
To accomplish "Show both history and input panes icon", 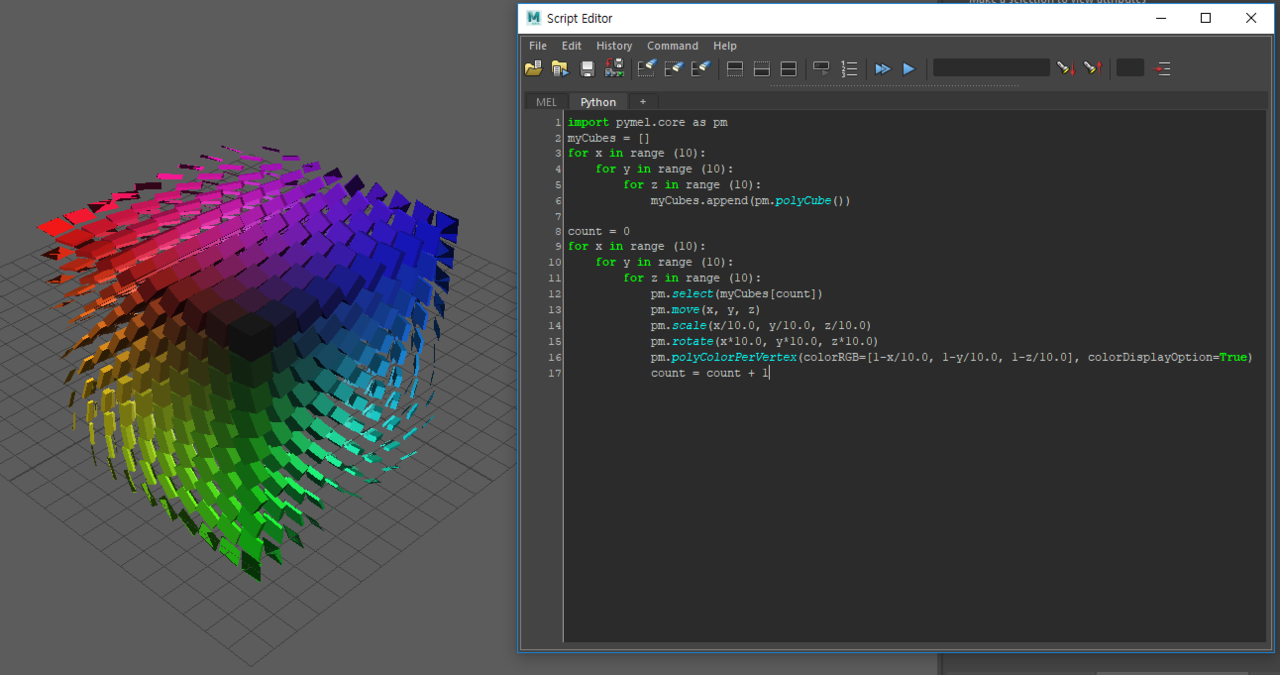I will coord(788,69).
